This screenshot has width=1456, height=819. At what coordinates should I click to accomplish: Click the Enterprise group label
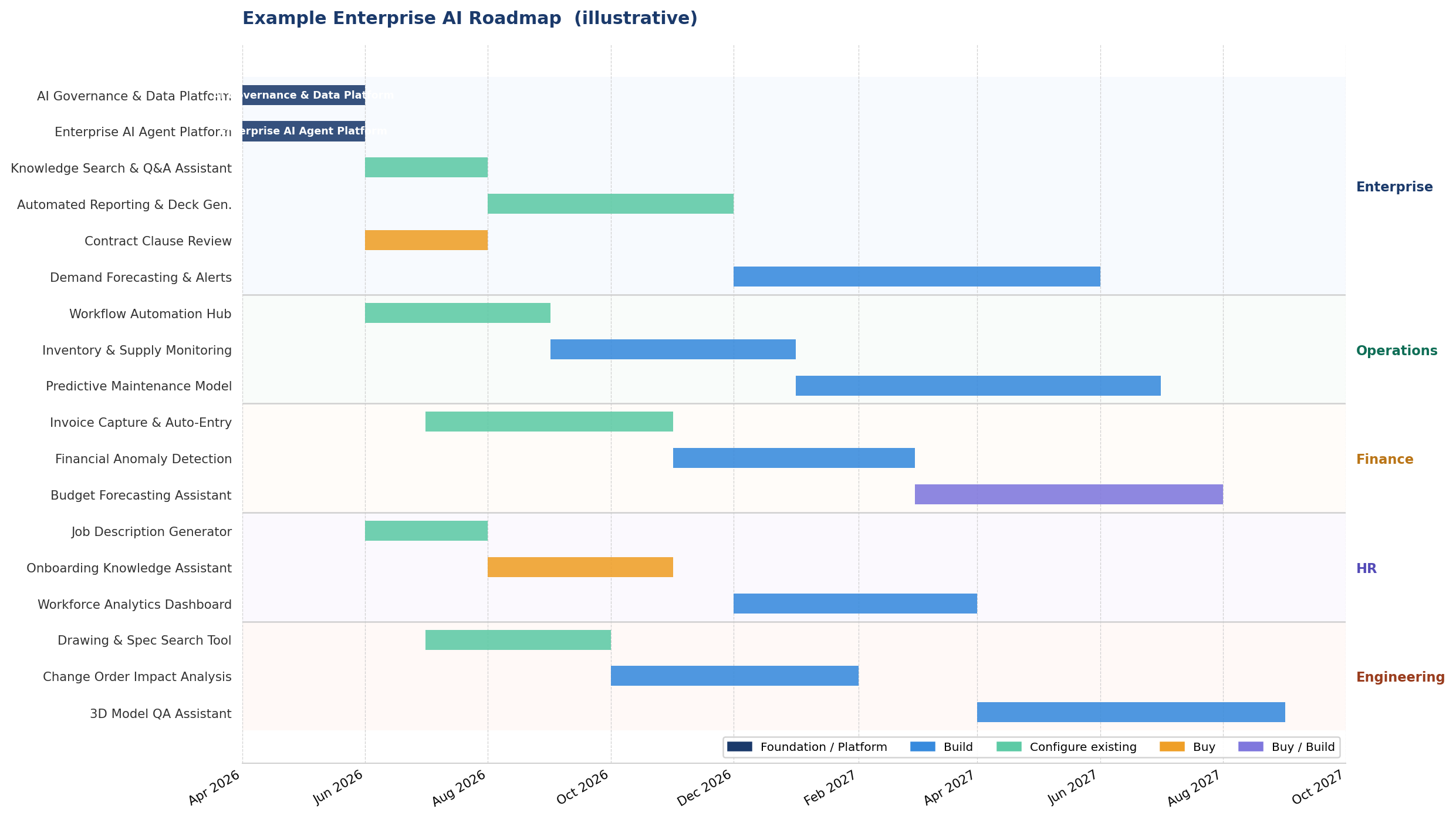1394,187
